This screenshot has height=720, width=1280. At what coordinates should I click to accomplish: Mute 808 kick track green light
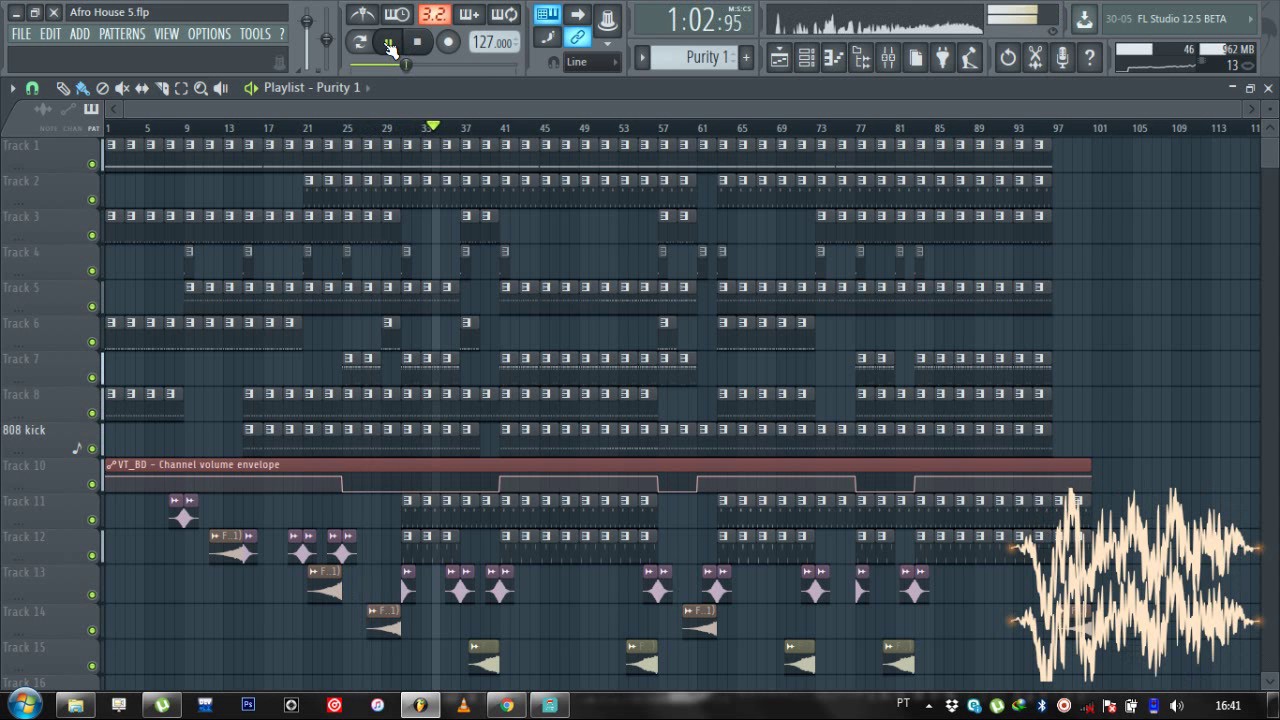pyautogui.click(x=92, y=449)
